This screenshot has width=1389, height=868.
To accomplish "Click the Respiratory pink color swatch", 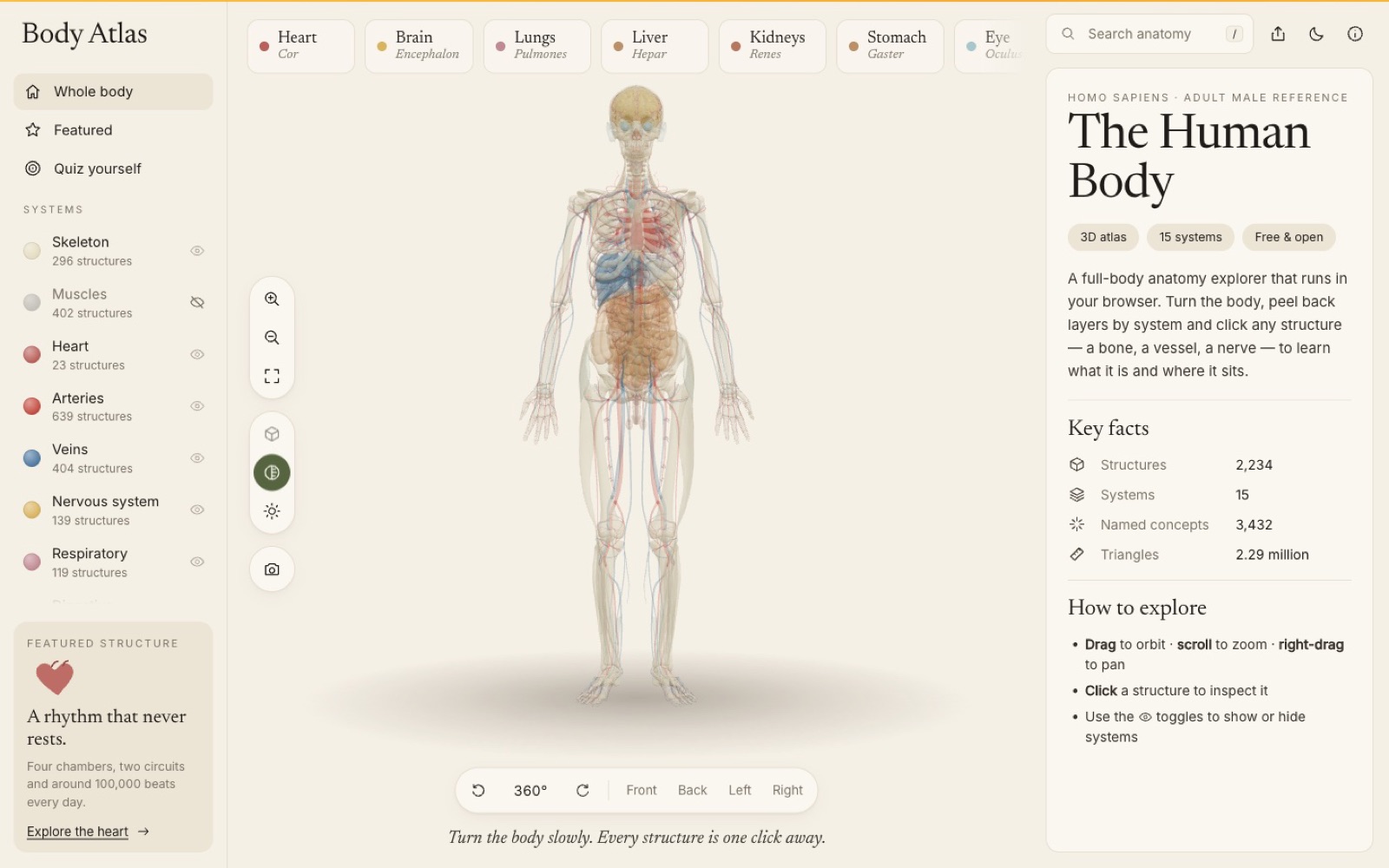I will click(x=32, y=562).
